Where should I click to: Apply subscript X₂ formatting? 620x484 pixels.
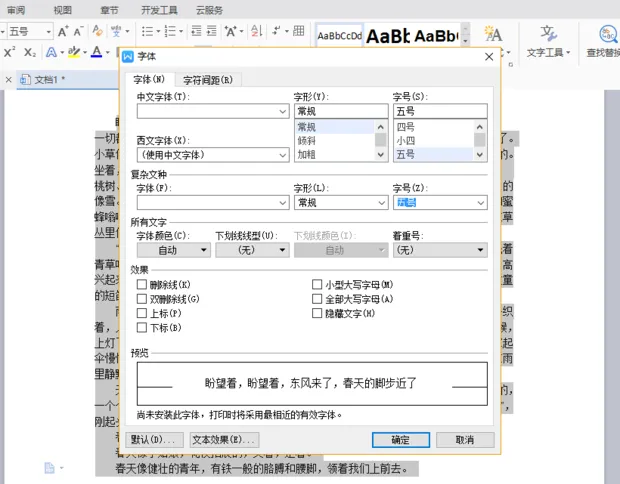30,52
